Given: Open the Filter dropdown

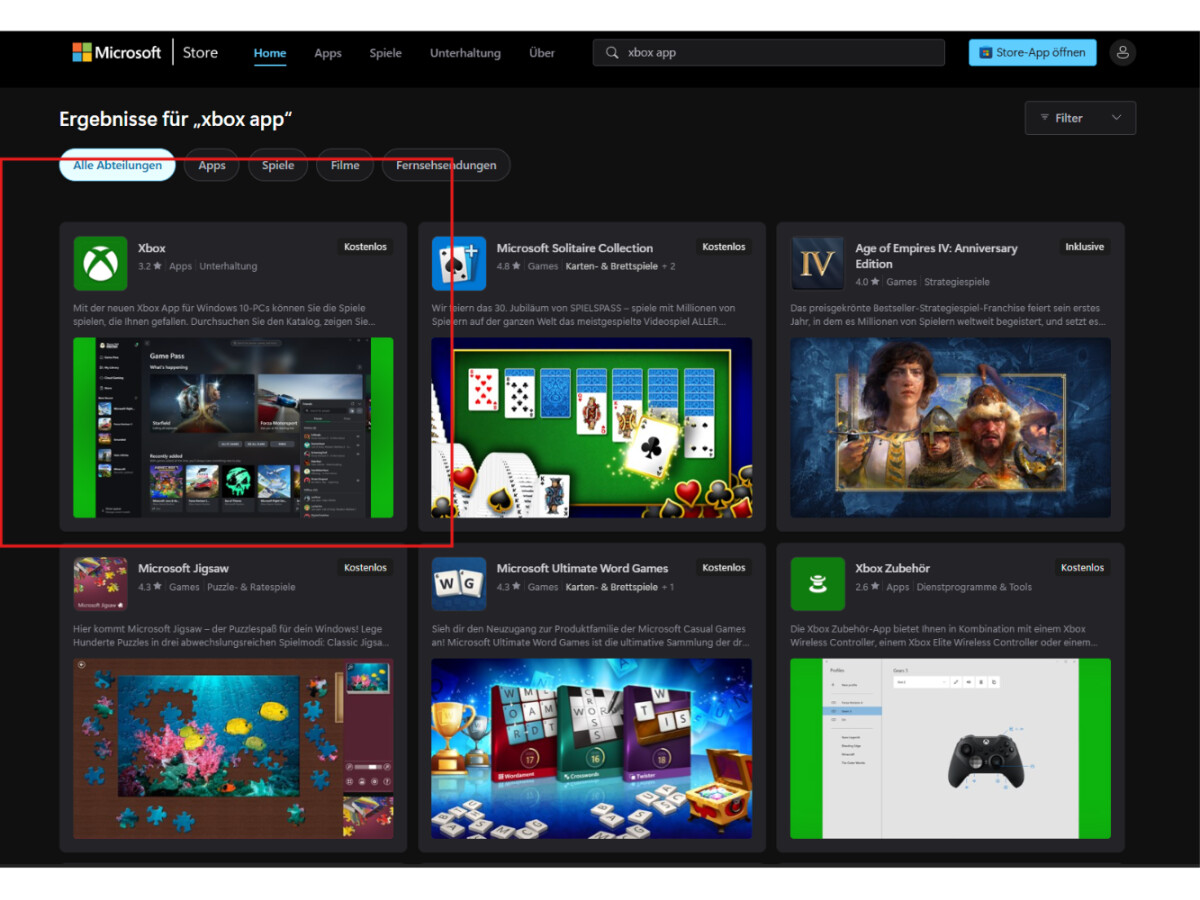Looking at the screenshot, I should [1080, 118].
